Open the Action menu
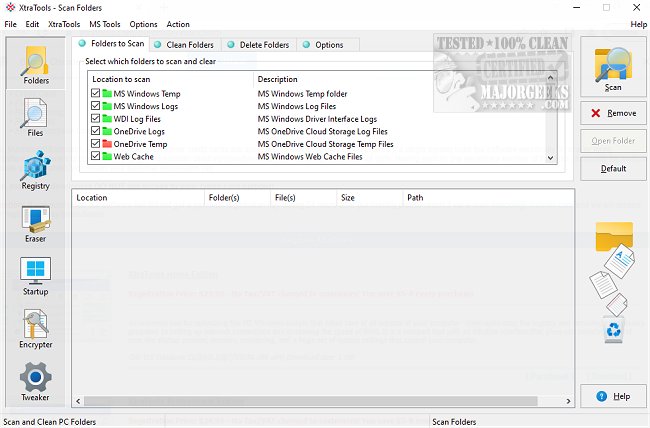 tap(178, 24)
